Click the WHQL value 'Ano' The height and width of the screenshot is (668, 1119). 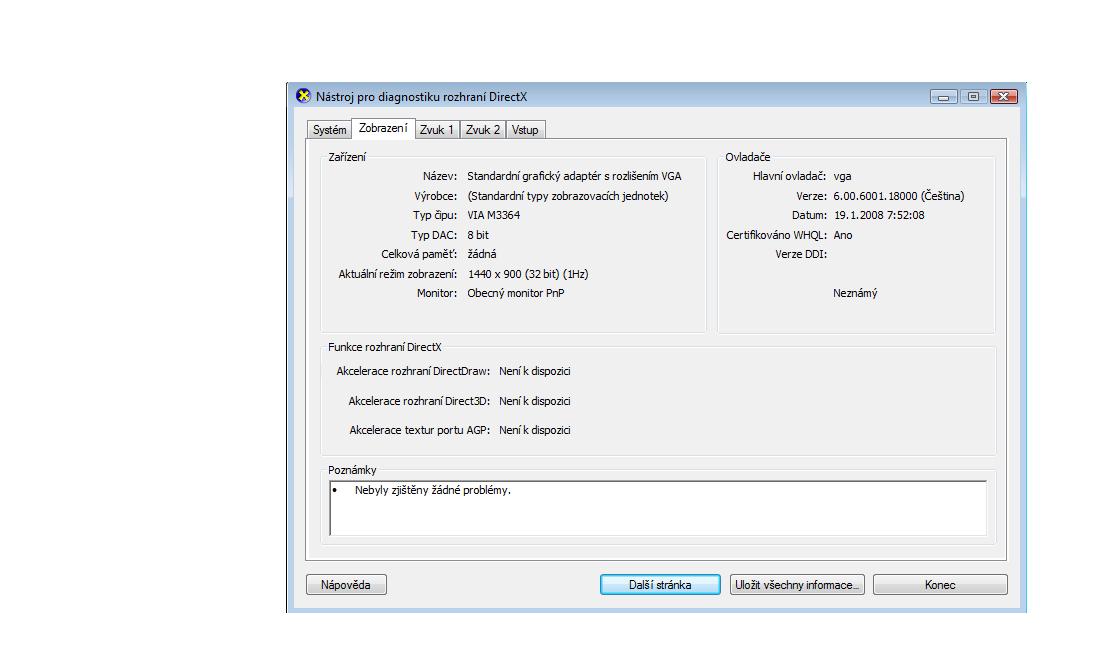click(x=842, y=235)
